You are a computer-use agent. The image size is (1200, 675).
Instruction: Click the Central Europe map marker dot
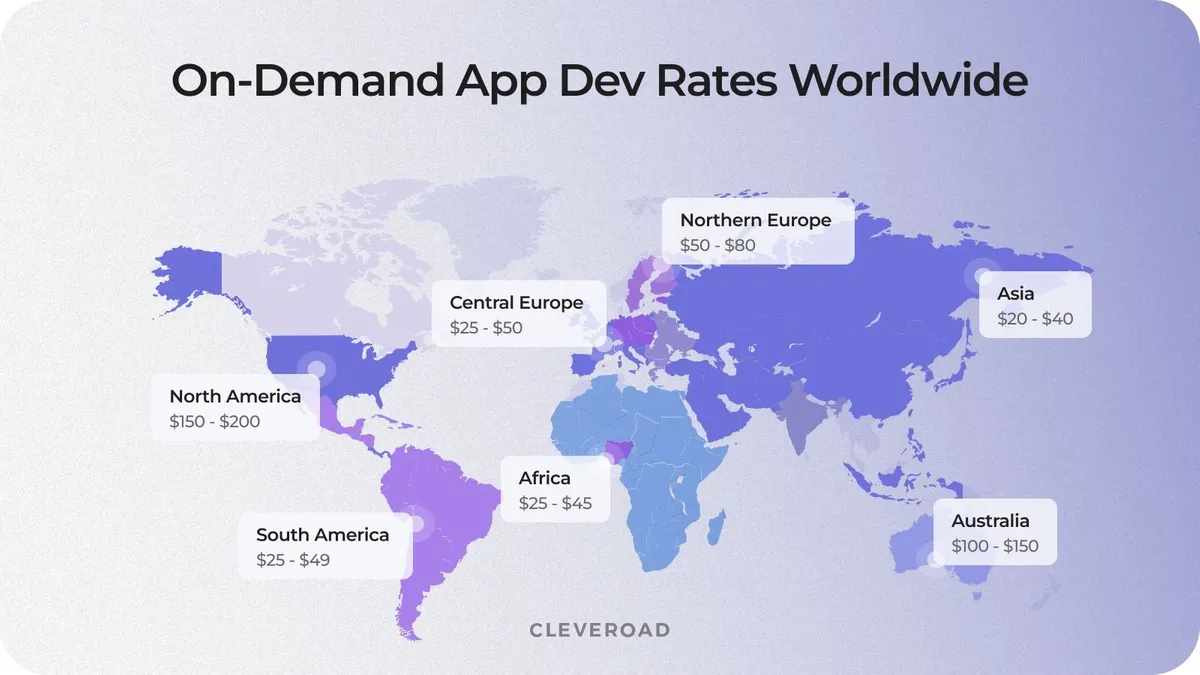(604, 341)
